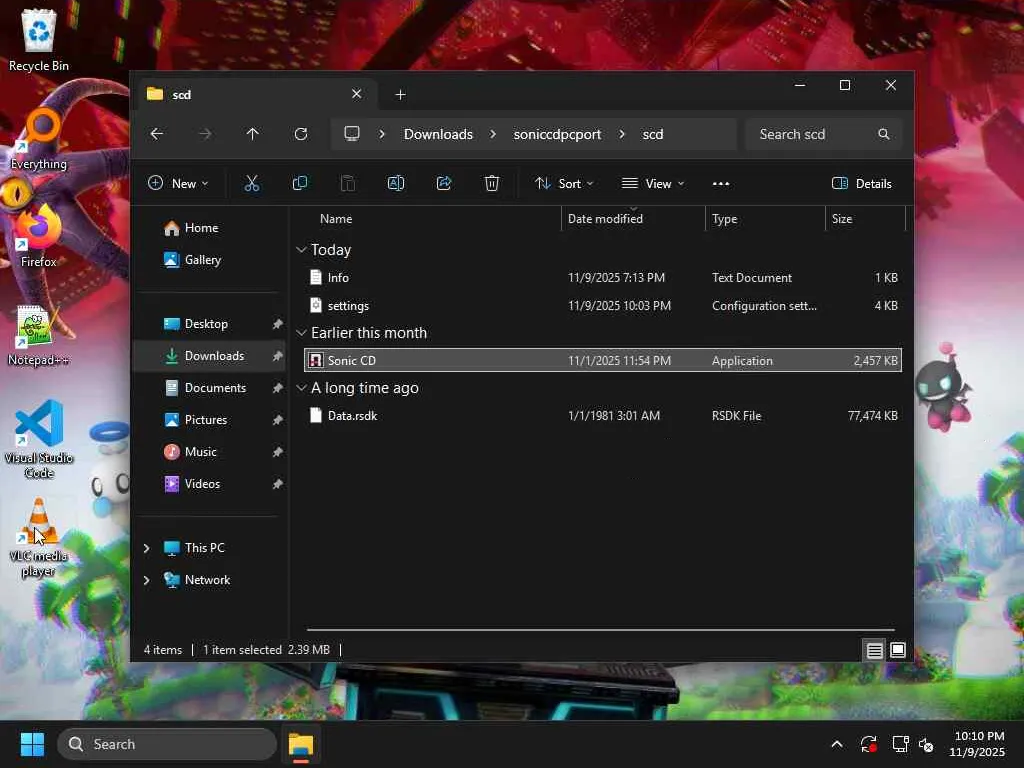Open chevron after Downloads in breadcrumb
Screen dimensions: 1024x768
point(493,134)
